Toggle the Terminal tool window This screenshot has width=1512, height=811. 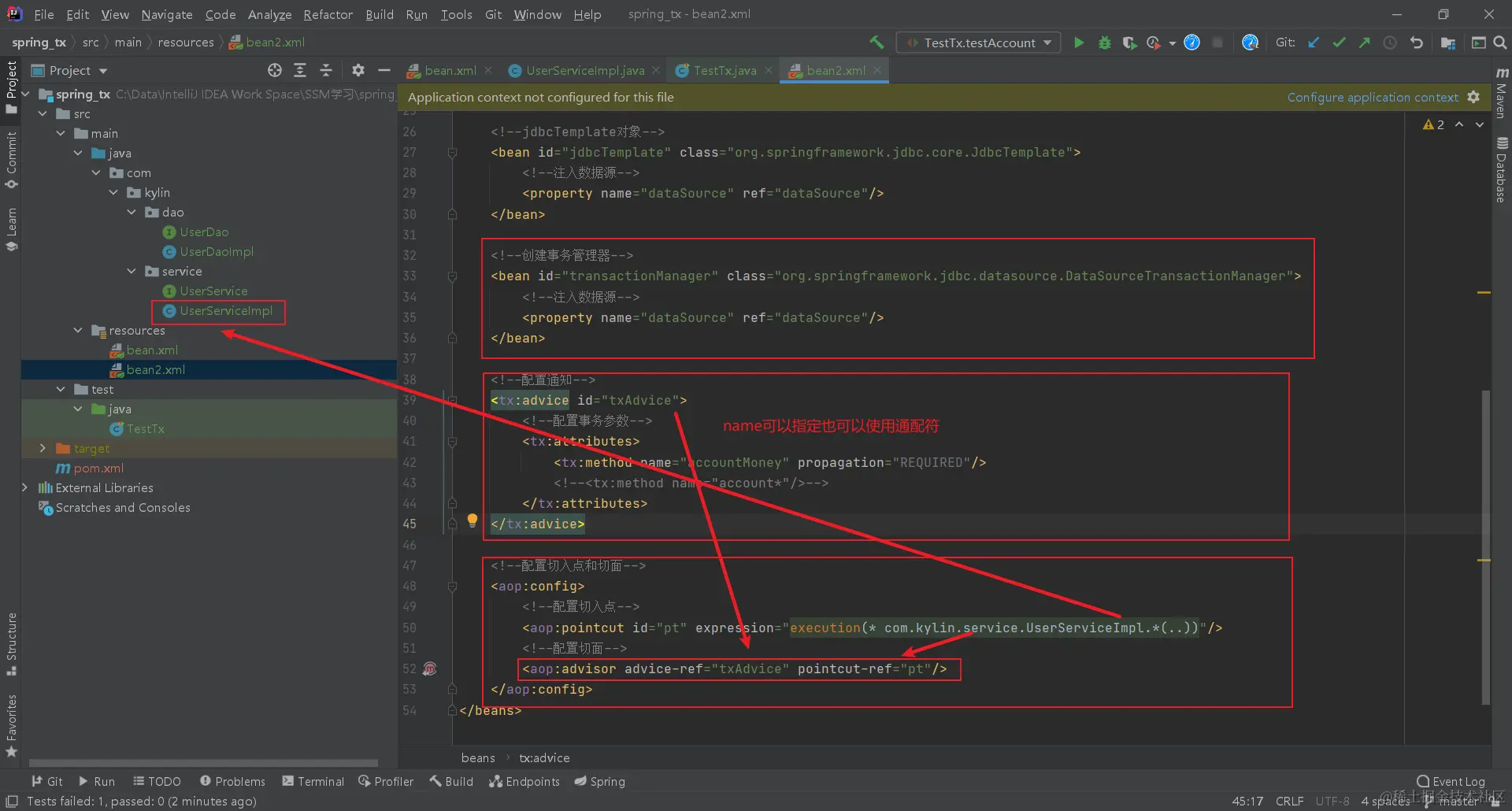click(x=313, y=782)
